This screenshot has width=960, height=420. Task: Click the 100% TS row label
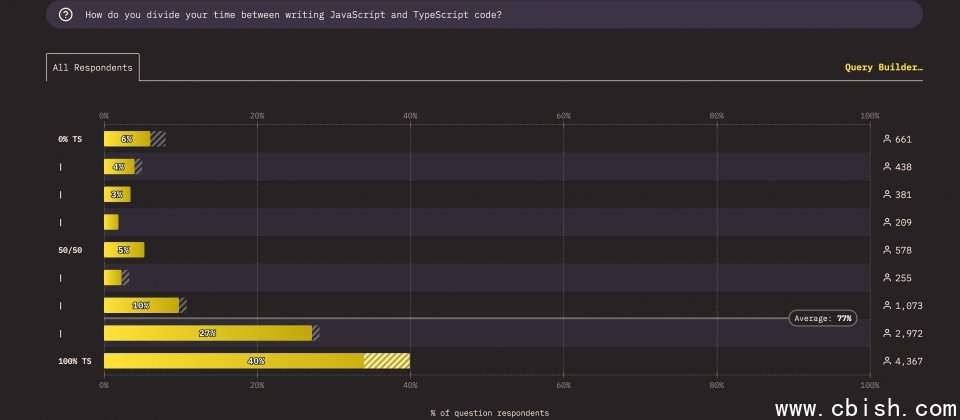(x=74, y=361)
